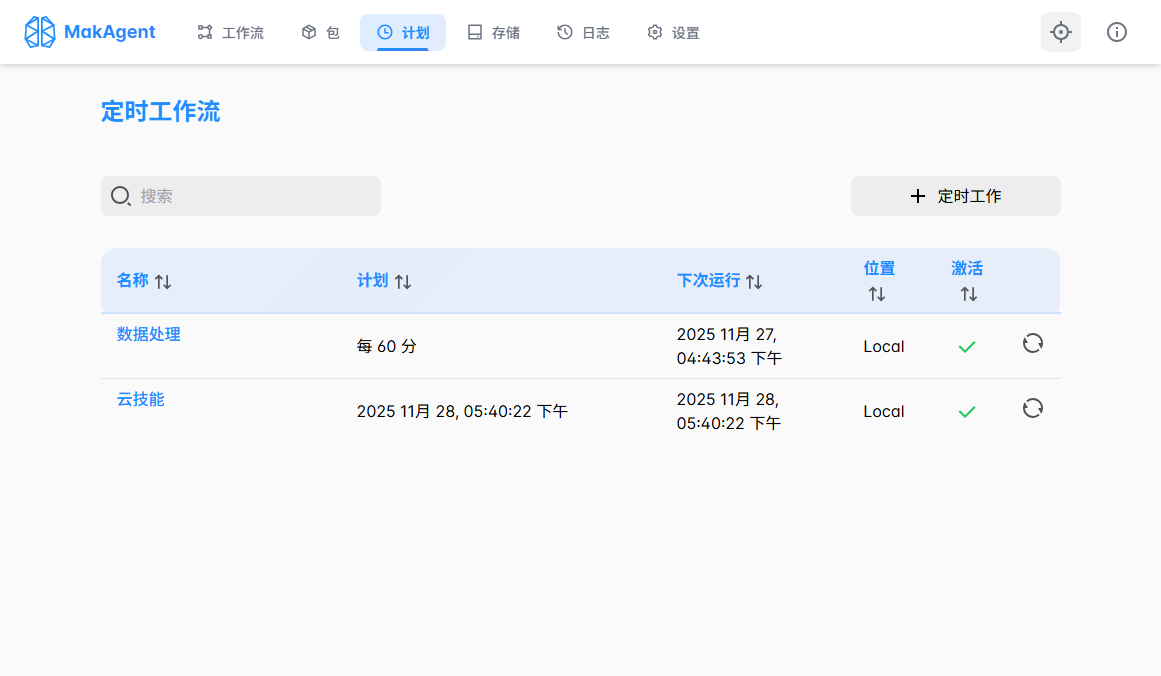
Task: Click refresh icon for 云技能 row
Action: 1032,408
